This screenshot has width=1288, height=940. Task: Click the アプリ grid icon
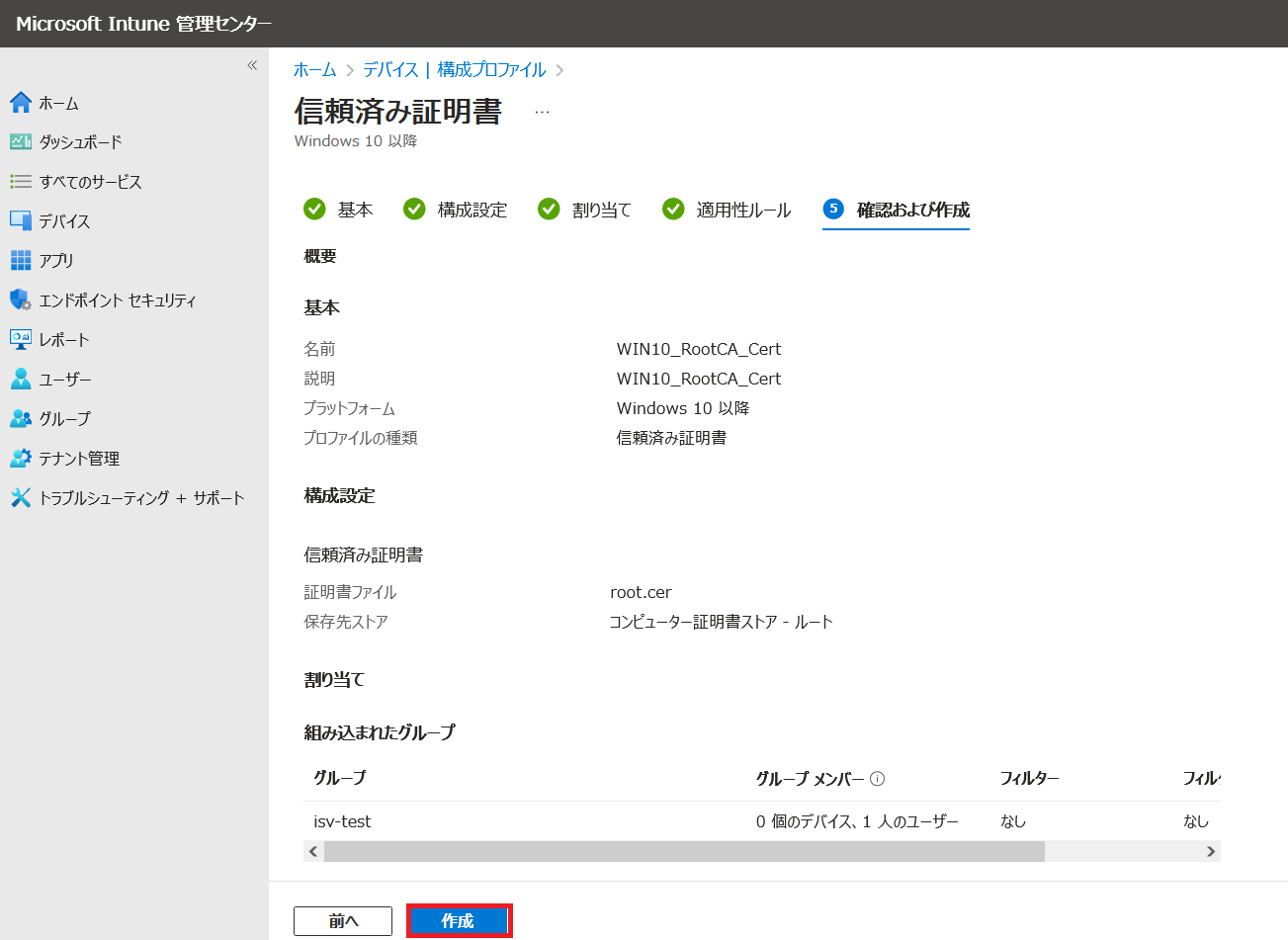pos(21,260)
